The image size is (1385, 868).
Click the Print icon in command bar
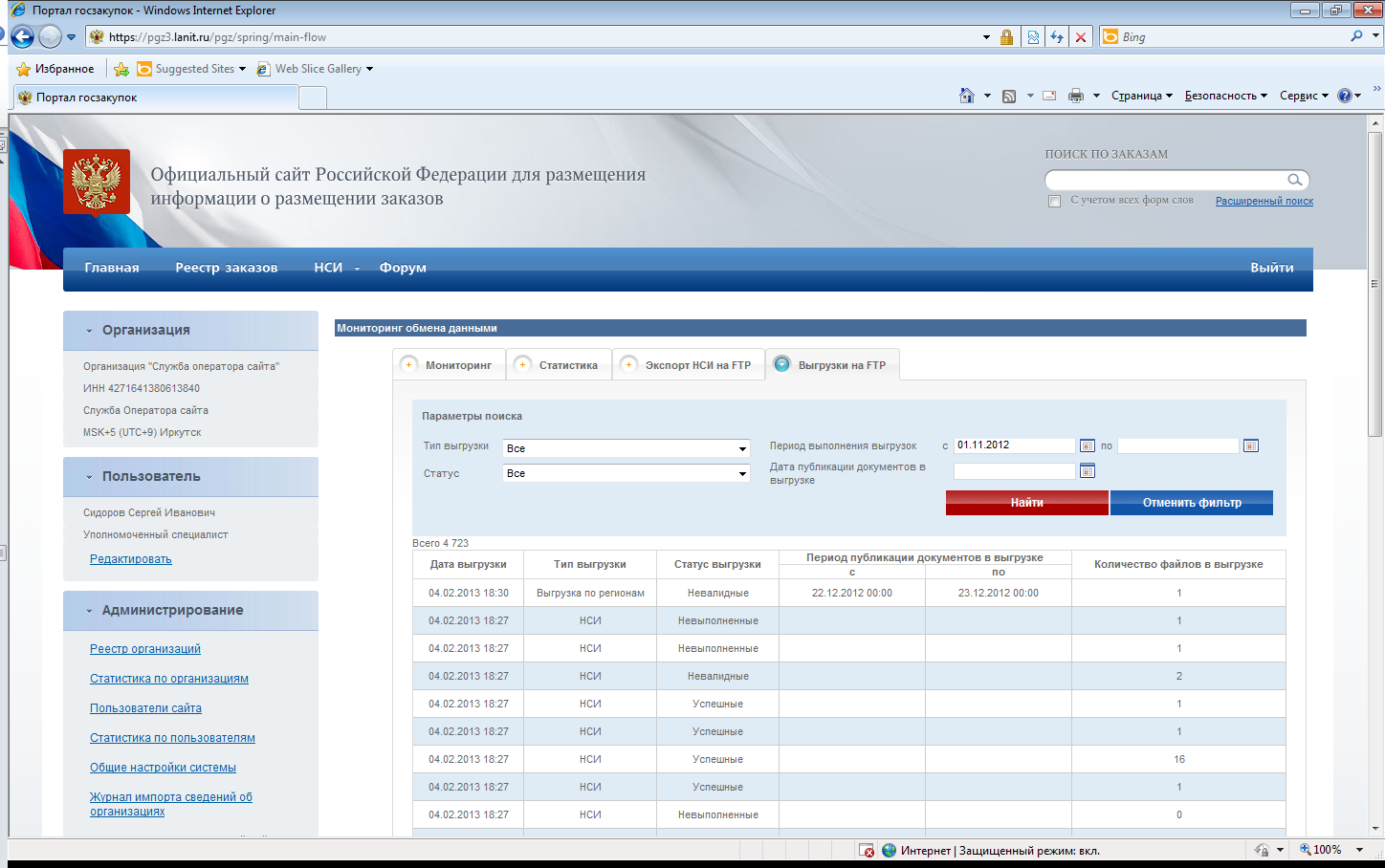coord(1076,96)
